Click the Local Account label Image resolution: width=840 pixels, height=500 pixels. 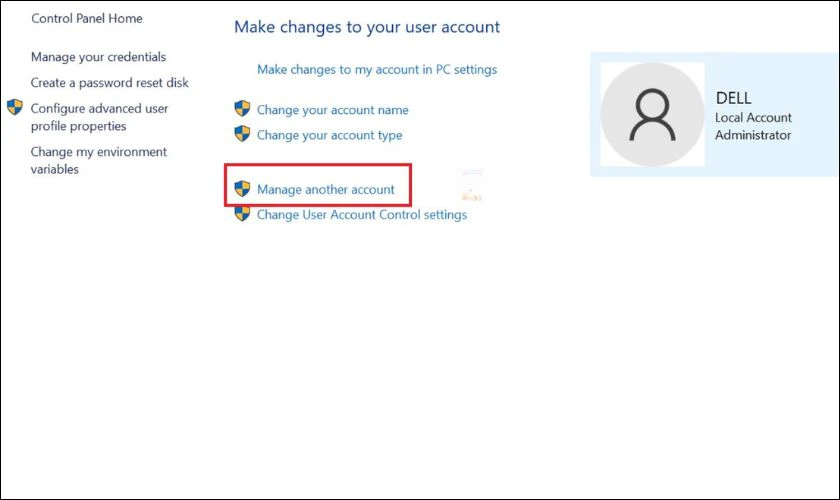click(753, 117)
